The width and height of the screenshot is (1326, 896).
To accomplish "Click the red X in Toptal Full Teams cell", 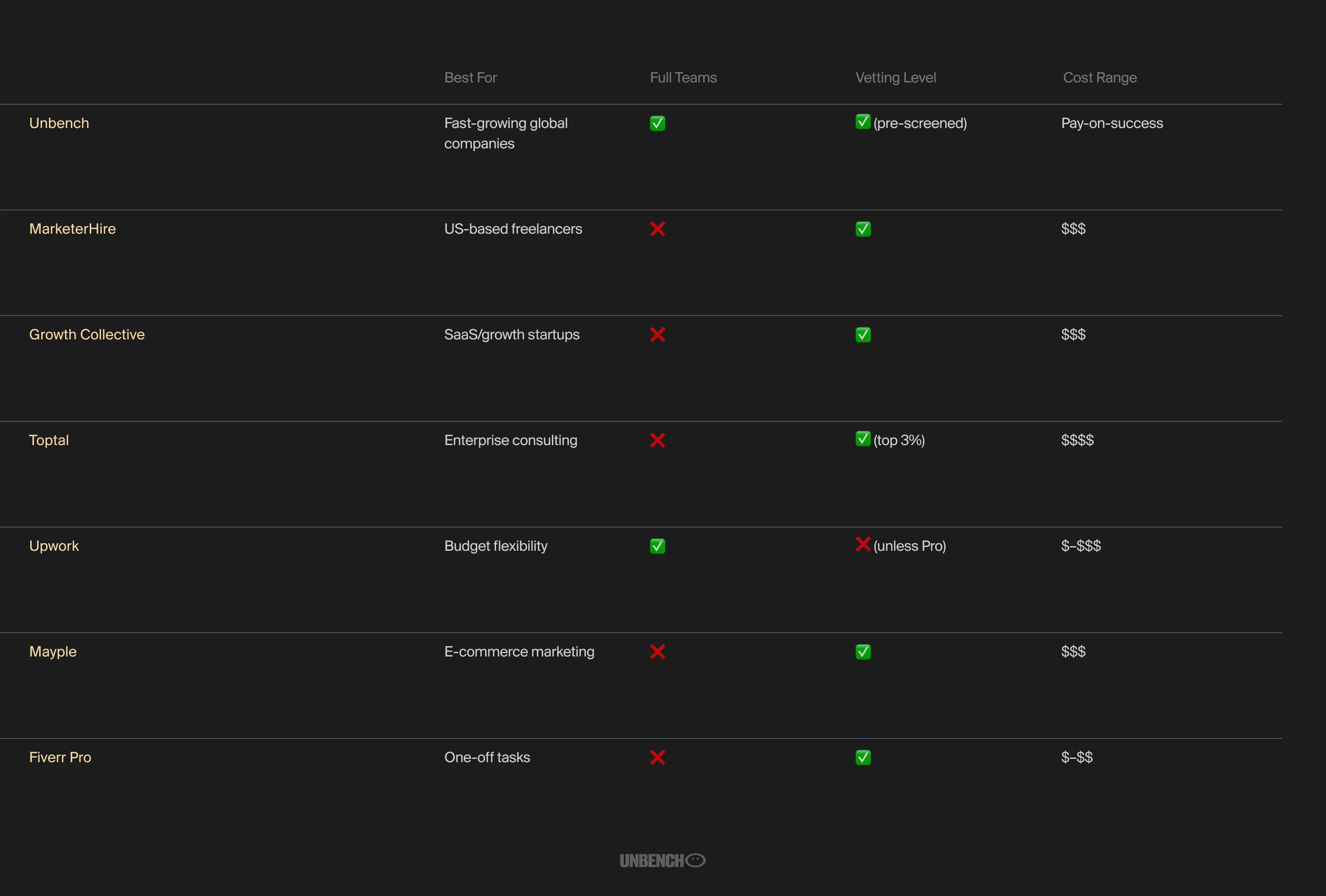I will tap(657, 440).
